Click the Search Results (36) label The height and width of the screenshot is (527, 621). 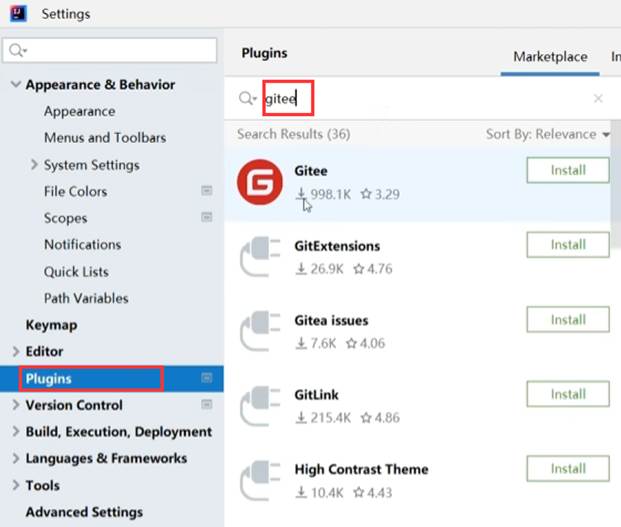pos(293,134)
